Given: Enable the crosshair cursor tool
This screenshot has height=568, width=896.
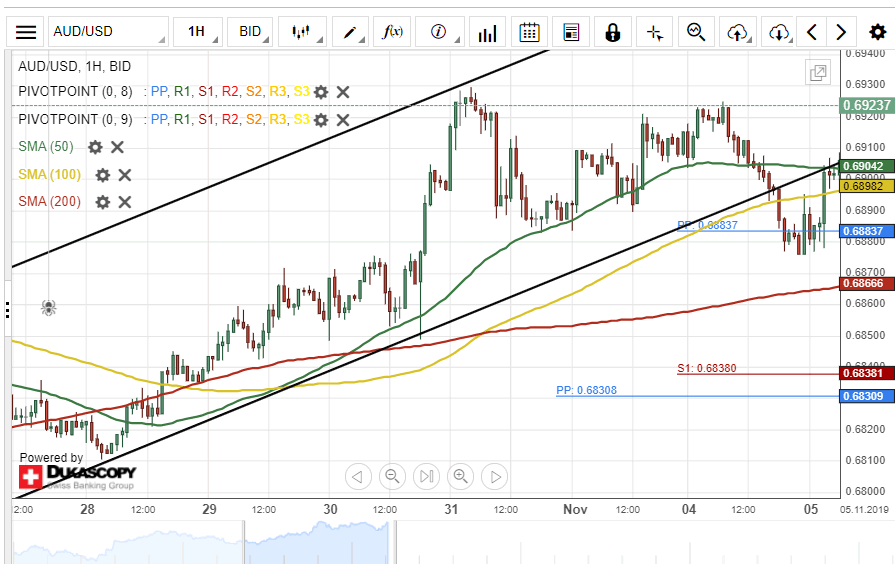Looking at the screenshot, I should coord(655,32).
